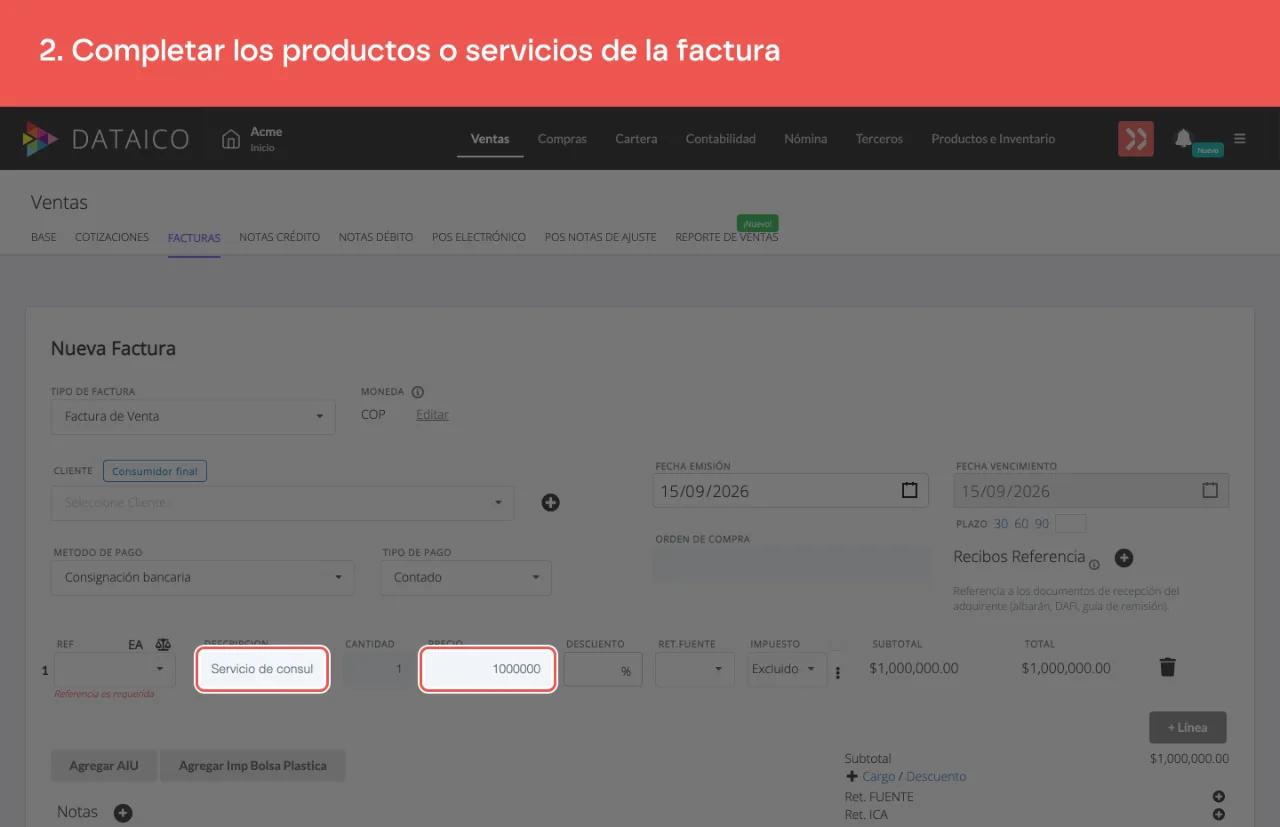This screenshot has height=827, width=1280.
Task: Open the notifications bell icon
Action: point(1183,138)
